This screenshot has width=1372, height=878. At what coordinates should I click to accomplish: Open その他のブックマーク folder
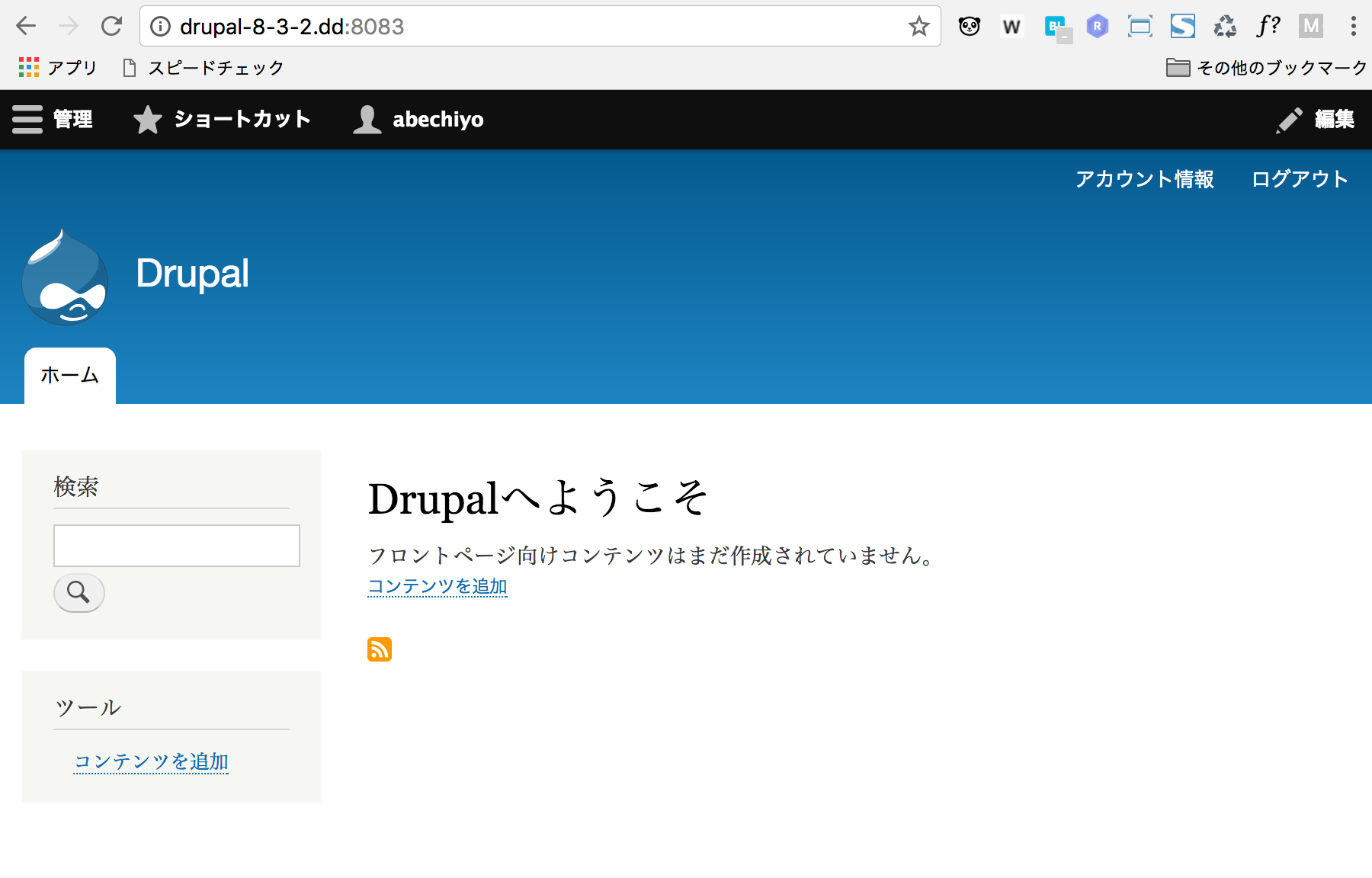[x=1266, y=68]
